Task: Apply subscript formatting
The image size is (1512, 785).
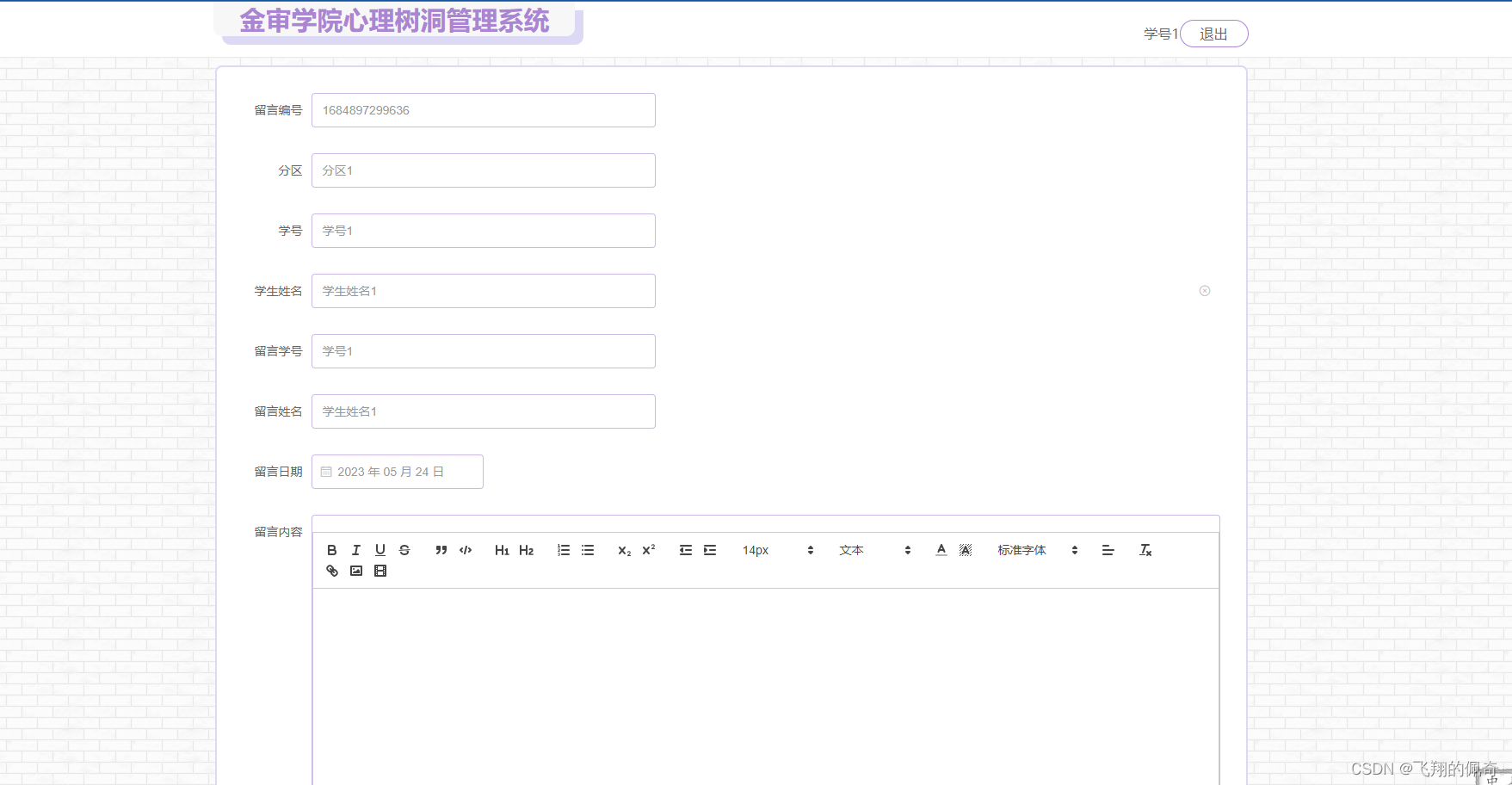Action: [x=625, y=550]
